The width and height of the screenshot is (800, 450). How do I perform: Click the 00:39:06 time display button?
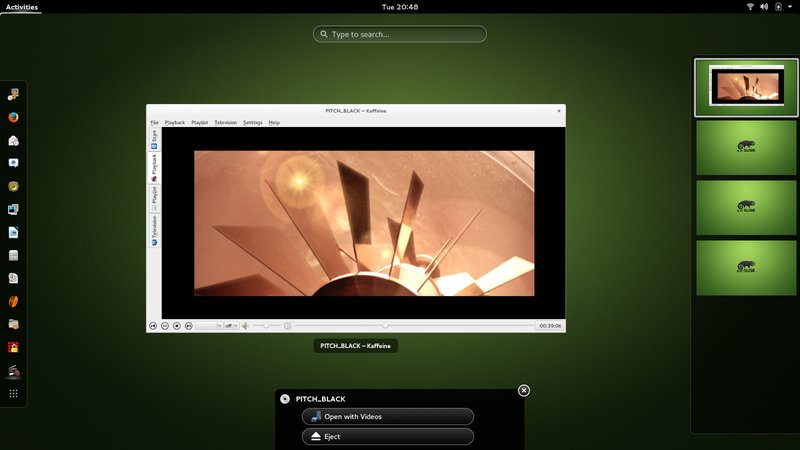[550, 326]
